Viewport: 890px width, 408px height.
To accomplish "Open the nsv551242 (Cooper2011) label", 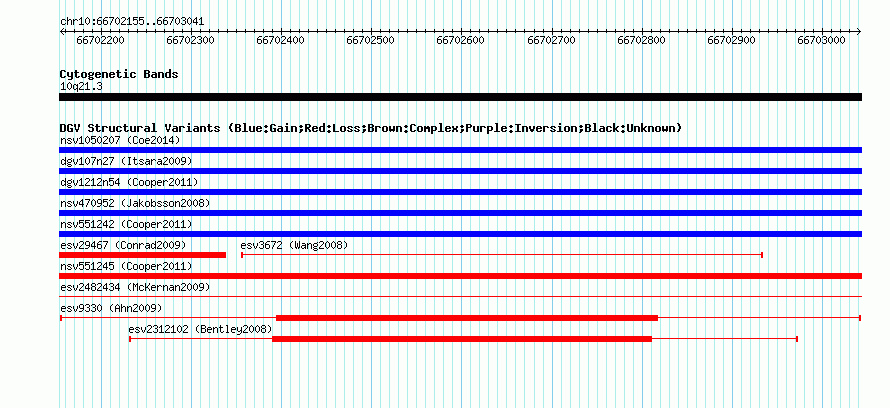I will [x=126, y=224].
